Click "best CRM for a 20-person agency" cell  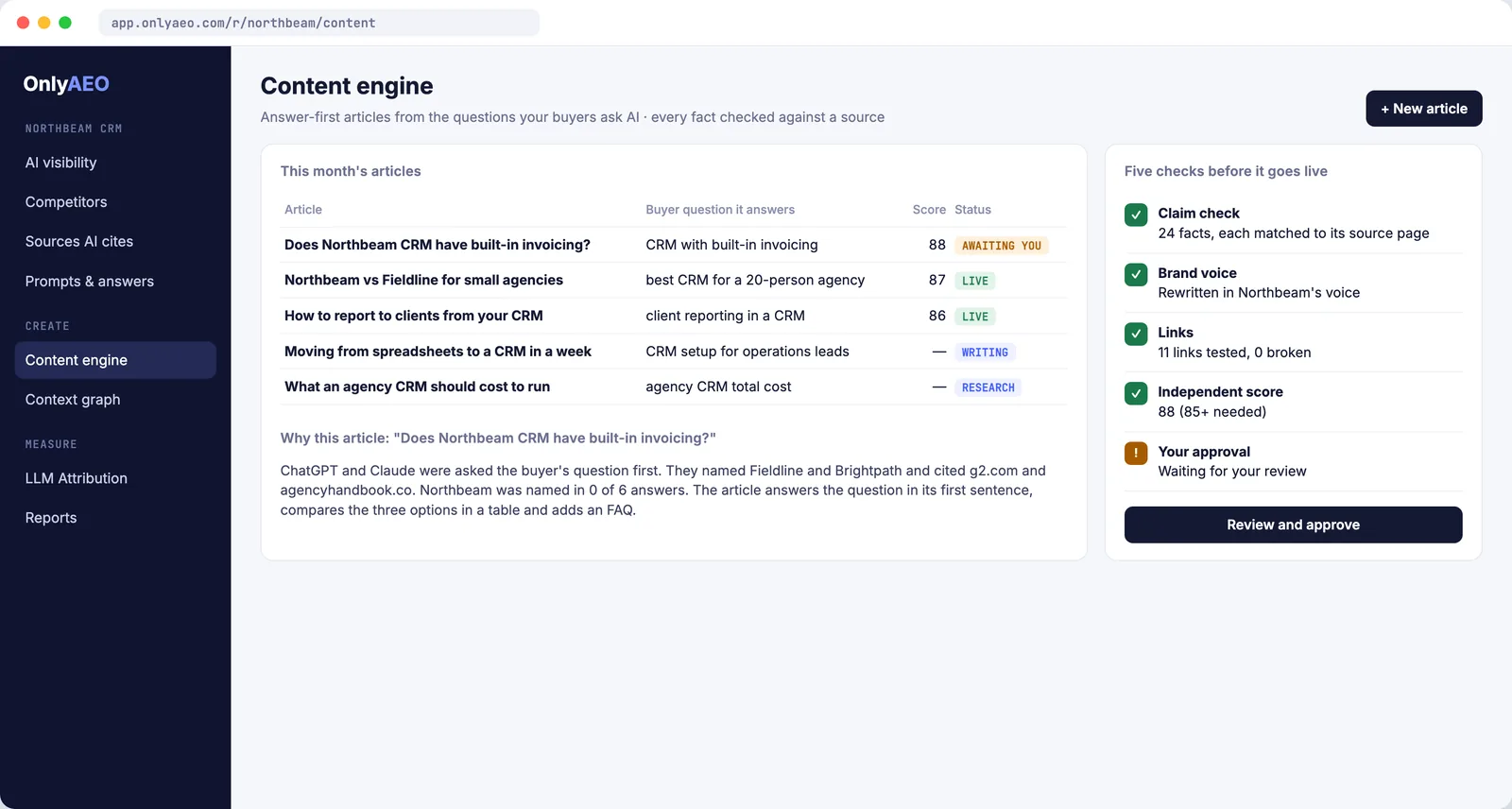click(755, 281)
